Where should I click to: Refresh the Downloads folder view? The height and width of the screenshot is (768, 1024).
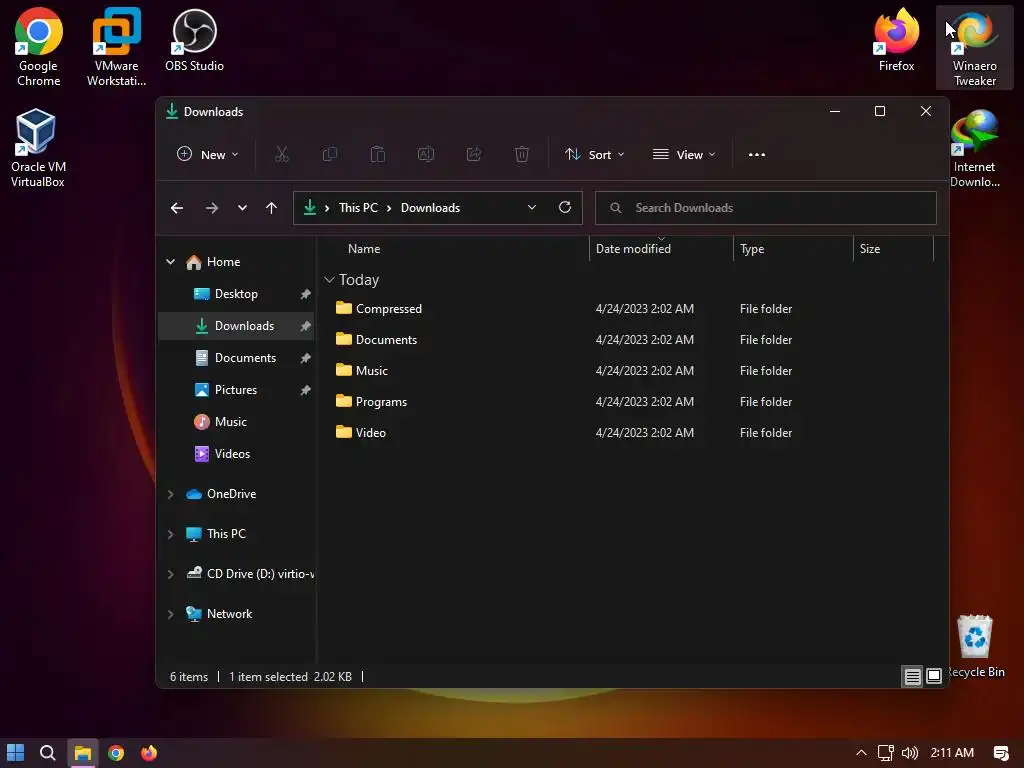pyautogui.click(x=565, y=207)
